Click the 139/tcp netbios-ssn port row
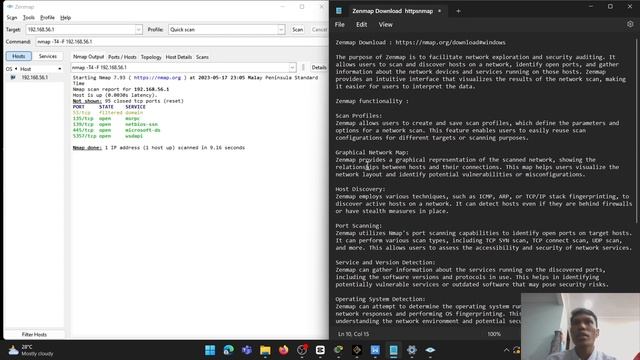 pos(115,124)
